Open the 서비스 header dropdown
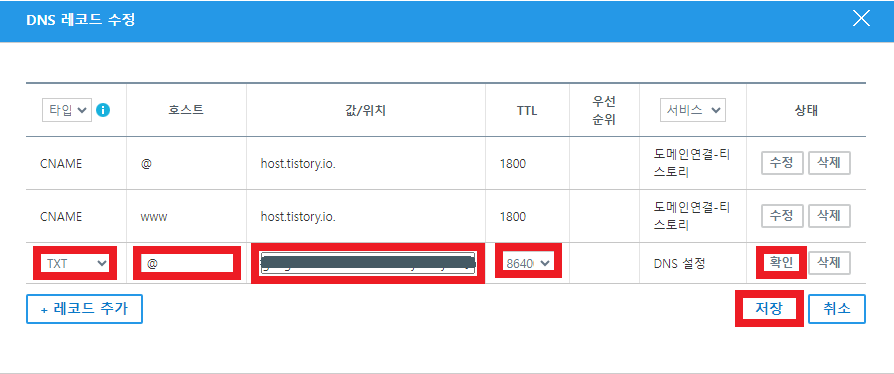The width and height of the screenshot is (894, 374). (x=693, y=110)
